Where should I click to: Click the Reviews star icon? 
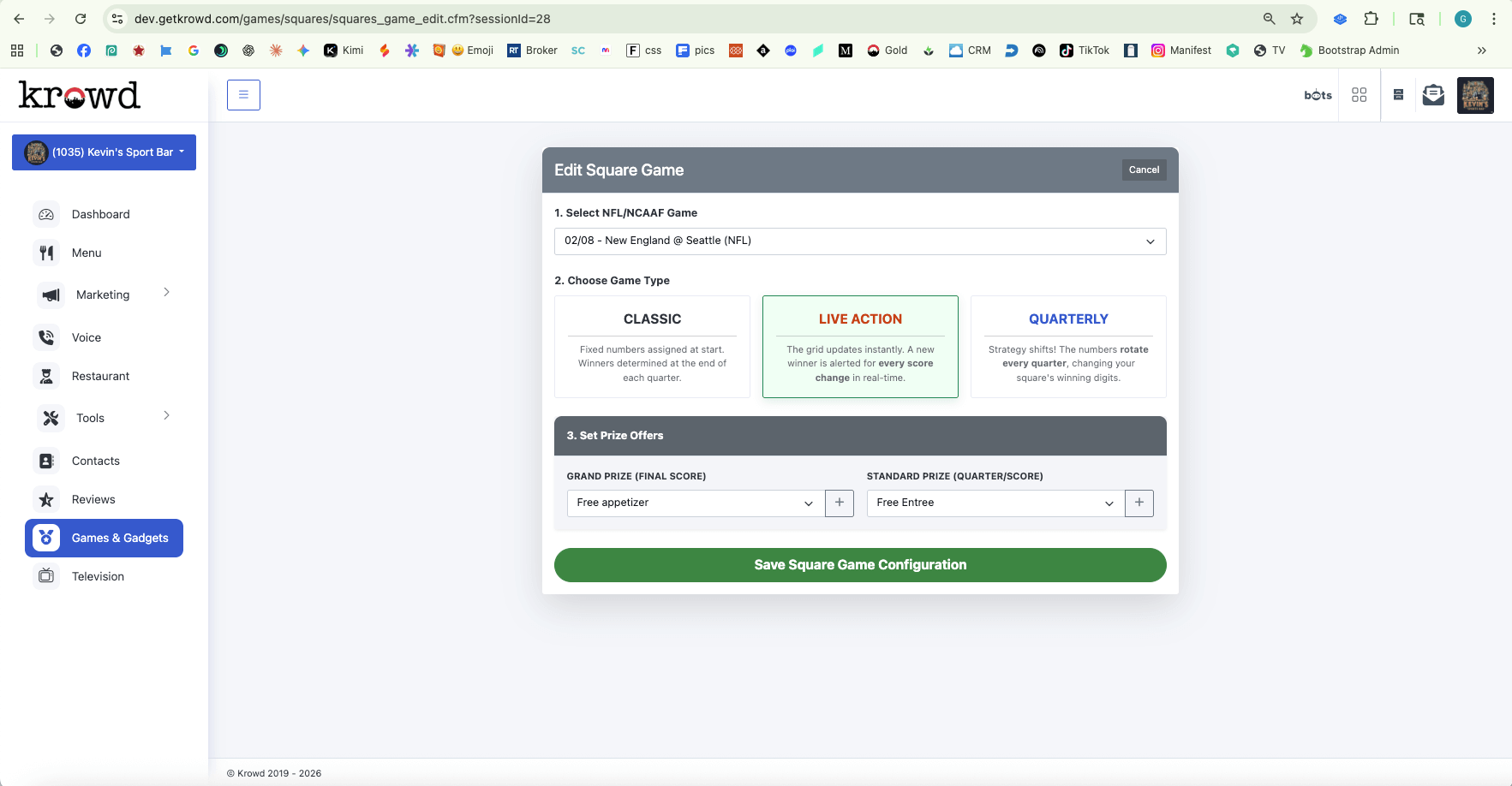click(x=46, y=499)
